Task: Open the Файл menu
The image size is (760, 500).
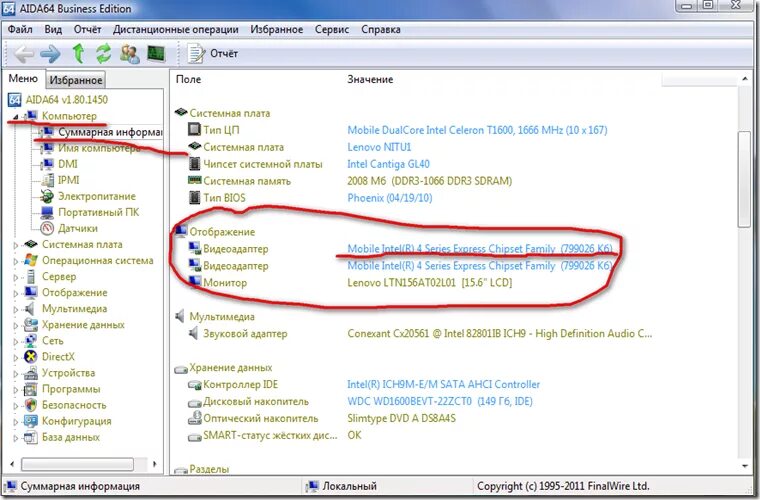Action: 20,30
